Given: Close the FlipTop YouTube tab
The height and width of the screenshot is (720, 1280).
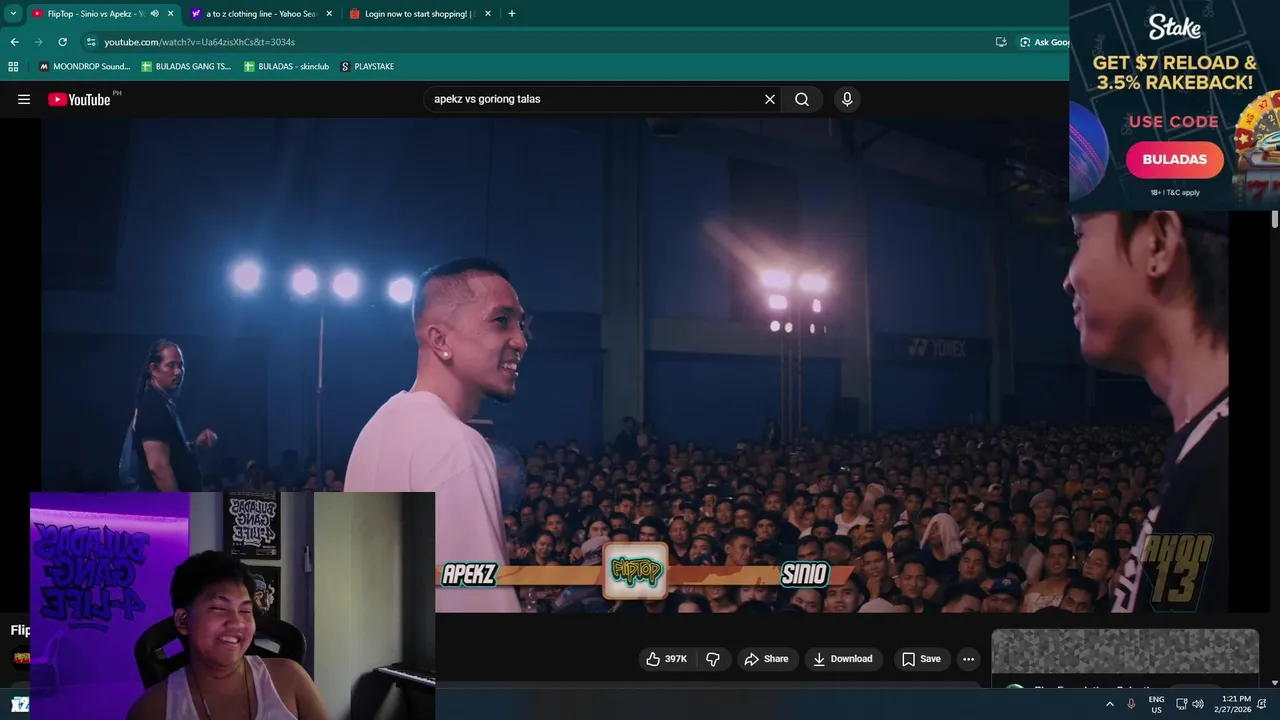Looking at the screenshot, I should pos(171,14).
